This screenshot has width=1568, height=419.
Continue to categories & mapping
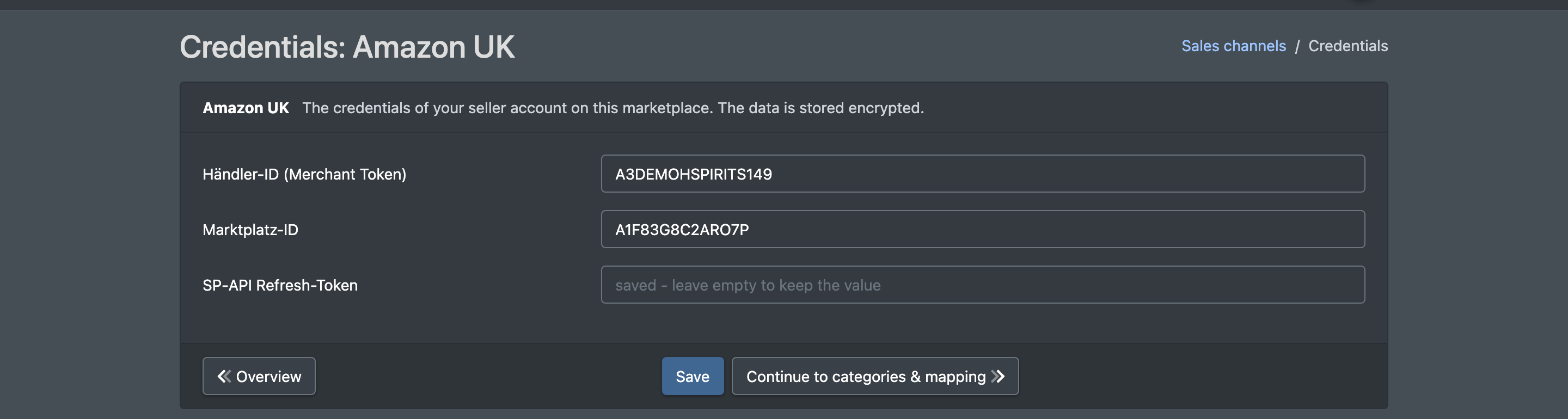(x=875, y=376)
